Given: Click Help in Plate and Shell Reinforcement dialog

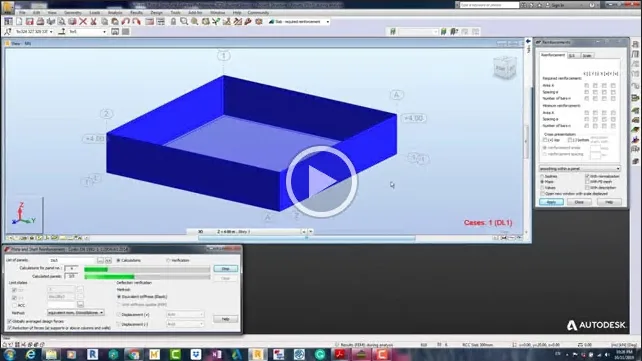Looking at the screenshot, I should pyautogui.click(x=226, y=319).
